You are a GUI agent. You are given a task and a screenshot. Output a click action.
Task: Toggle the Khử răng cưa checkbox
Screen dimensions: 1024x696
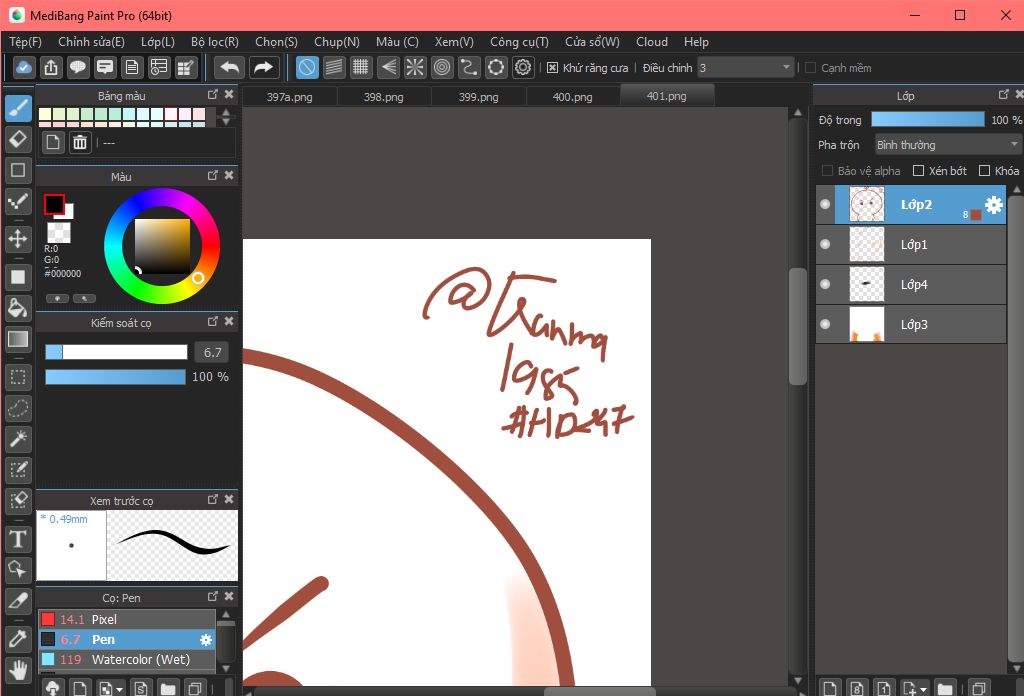552,68
